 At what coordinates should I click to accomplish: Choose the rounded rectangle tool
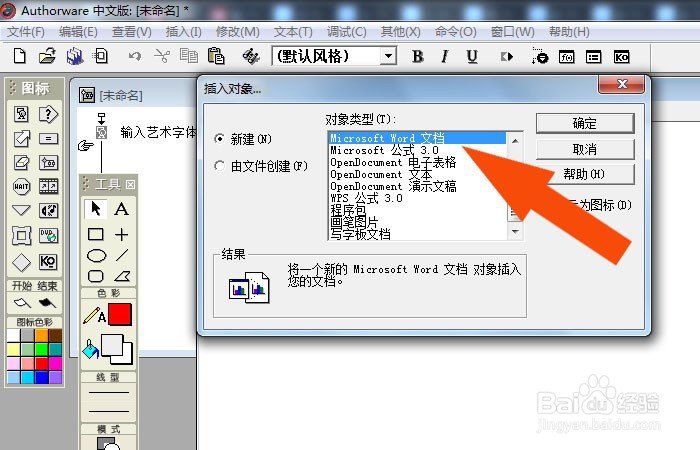click(x=96, y=276)
